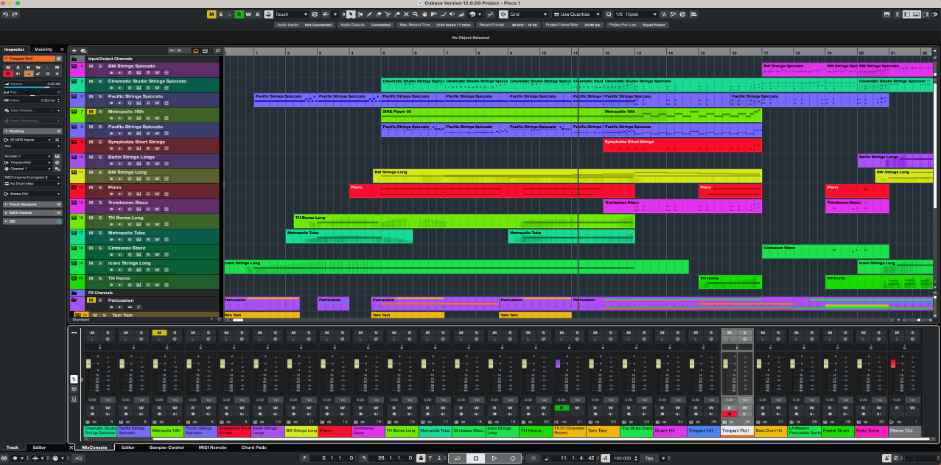Mute the BBI Strings Spiccato track
Viewport: 941px width, 465px height.
(x=91, y=66)
